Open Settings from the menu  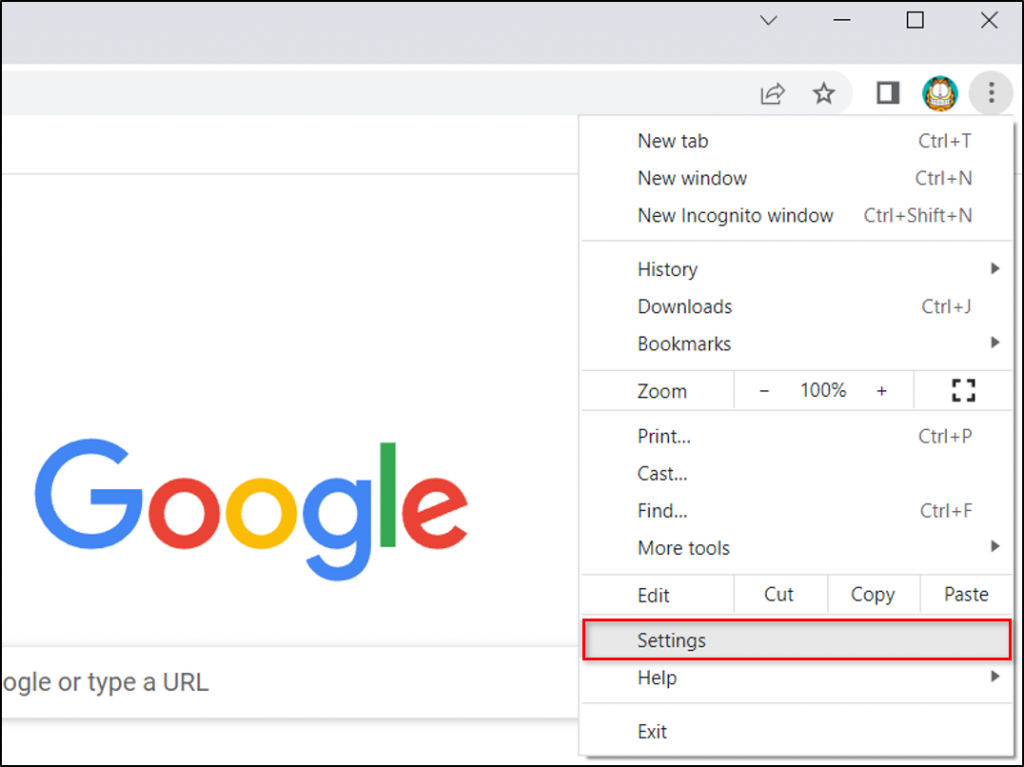point(673,640)
